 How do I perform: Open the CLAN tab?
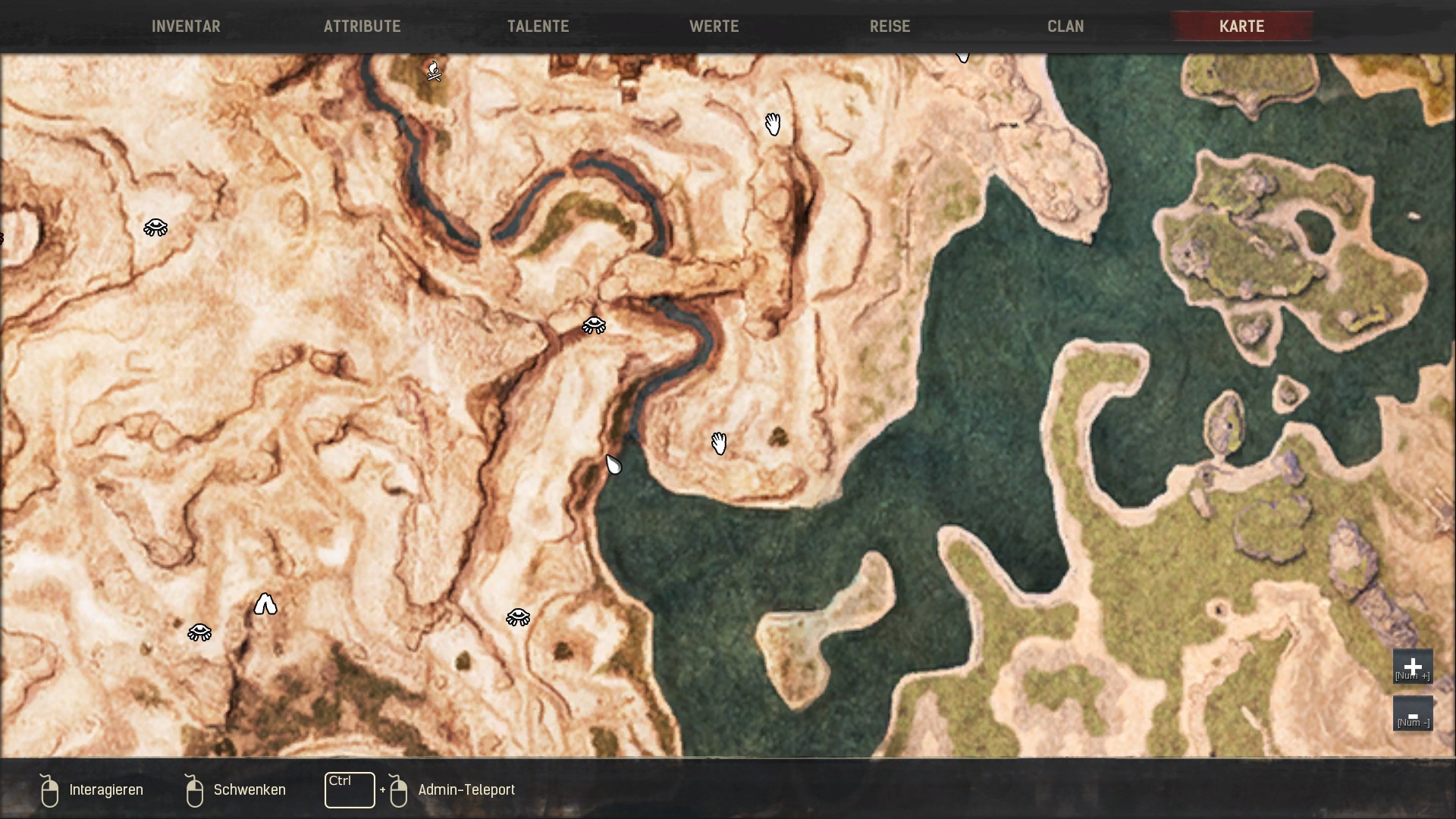pos(1065,27)
